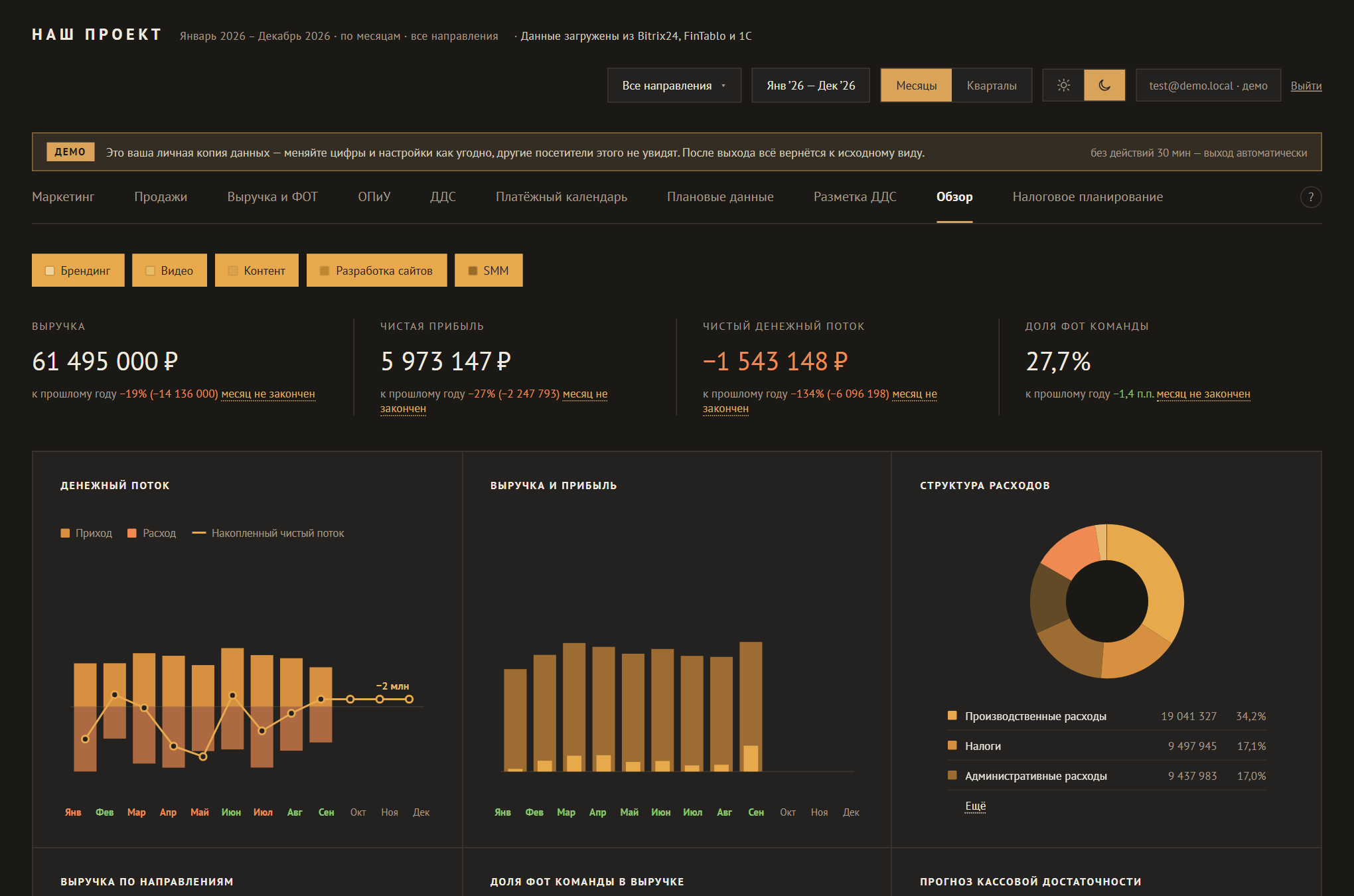Viewport: 1354px width, 896px height.
Task: Click revenue value 61 495 000 ₽
Action: pyautogui.click(x=105, y=361)
